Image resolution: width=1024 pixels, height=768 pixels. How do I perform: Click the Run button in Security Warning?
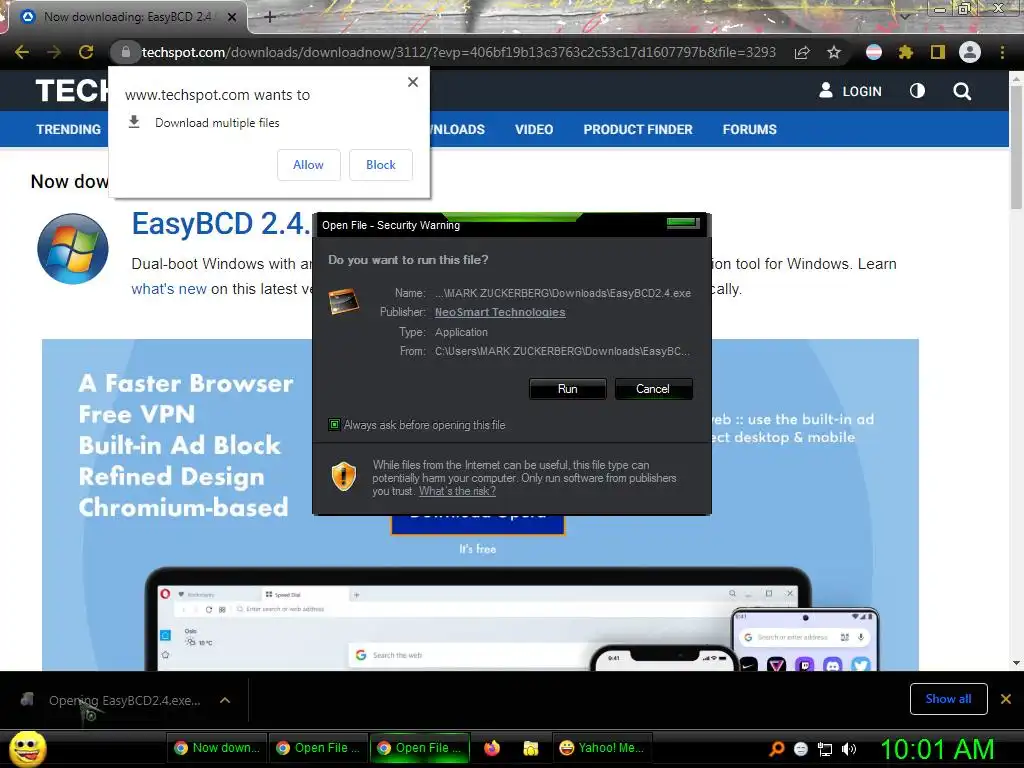[x=568, y=389]
